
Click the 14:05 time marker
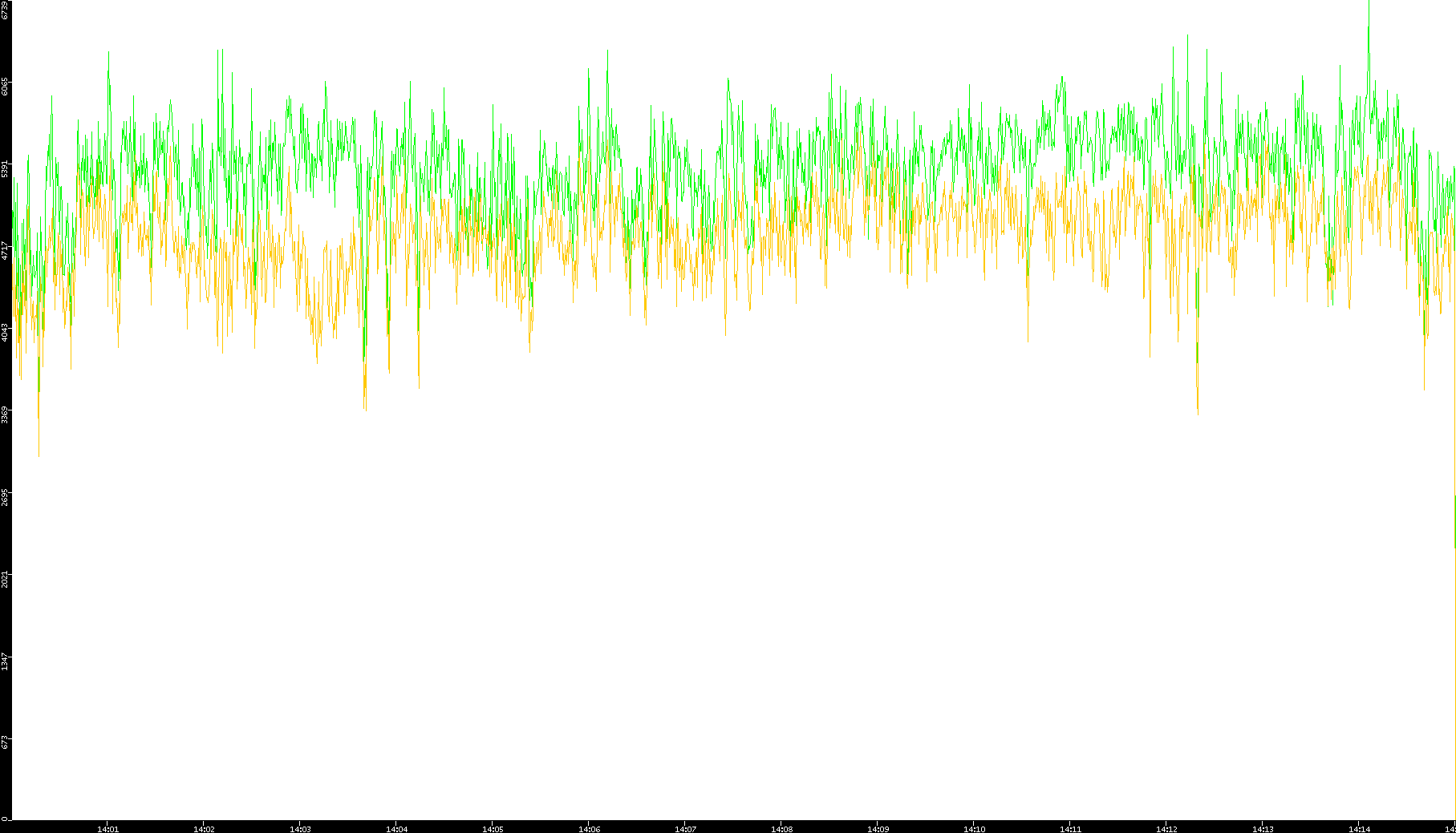click(493, 829)
